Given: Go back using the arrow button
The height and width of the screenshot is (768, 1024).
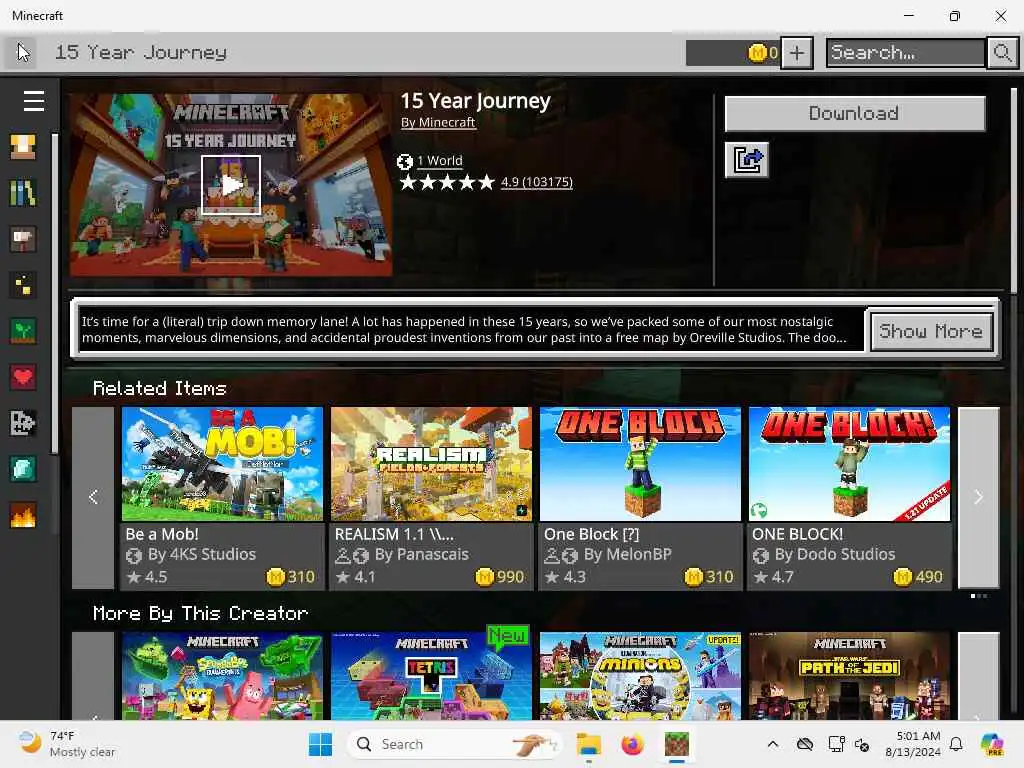Looking at the screenshot, I should 22,52.
